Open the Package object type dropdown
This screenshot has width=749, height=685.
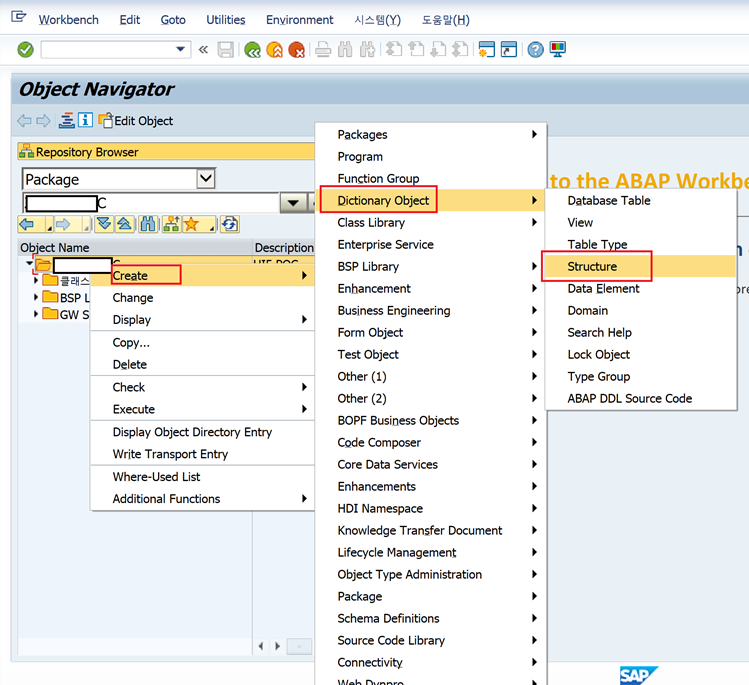[x=206, y=179]
